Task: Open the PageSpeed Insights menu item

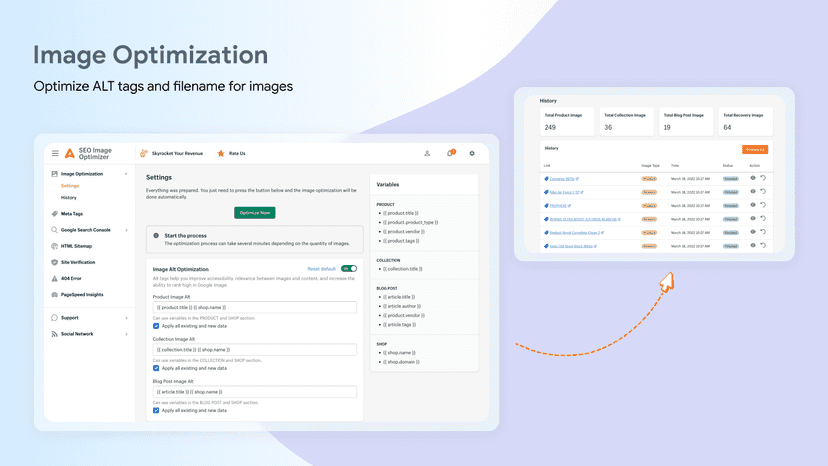Action: (x=82, y=295)
